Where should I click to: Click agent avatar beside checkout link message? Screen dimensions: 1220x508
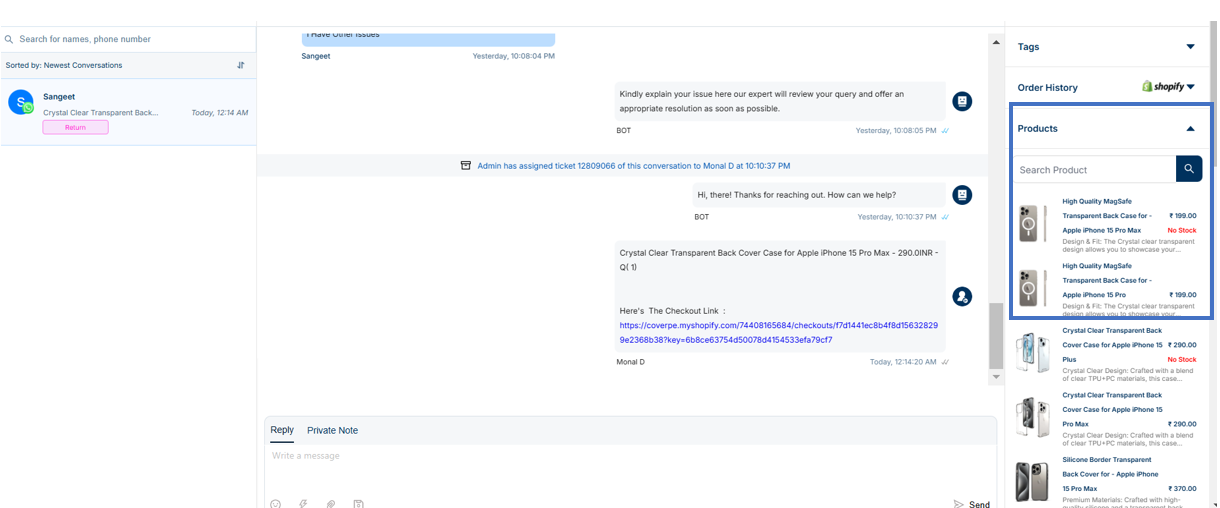(962, 296)
